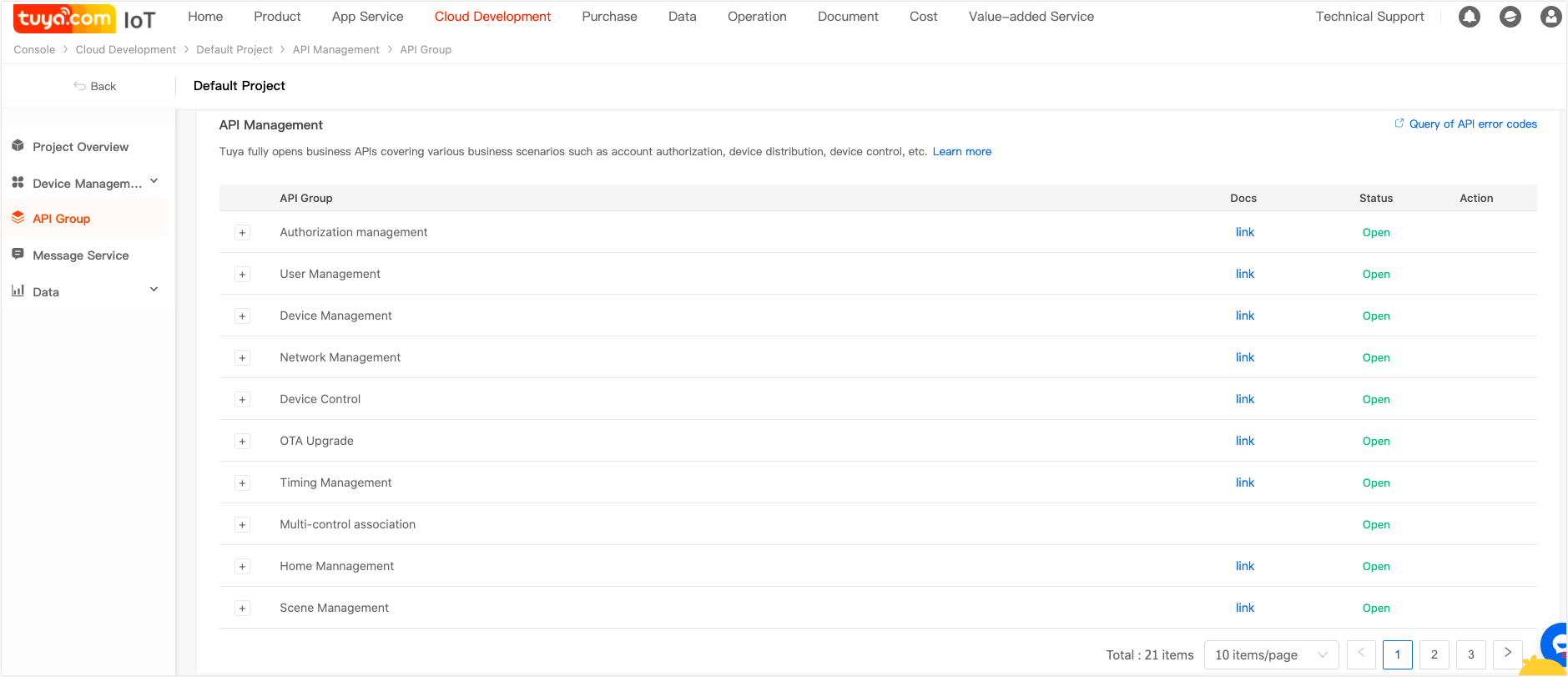This screenshot has height=677, width=1568.
Task: Click the notification bell icon
Action: coord(1469,17)
